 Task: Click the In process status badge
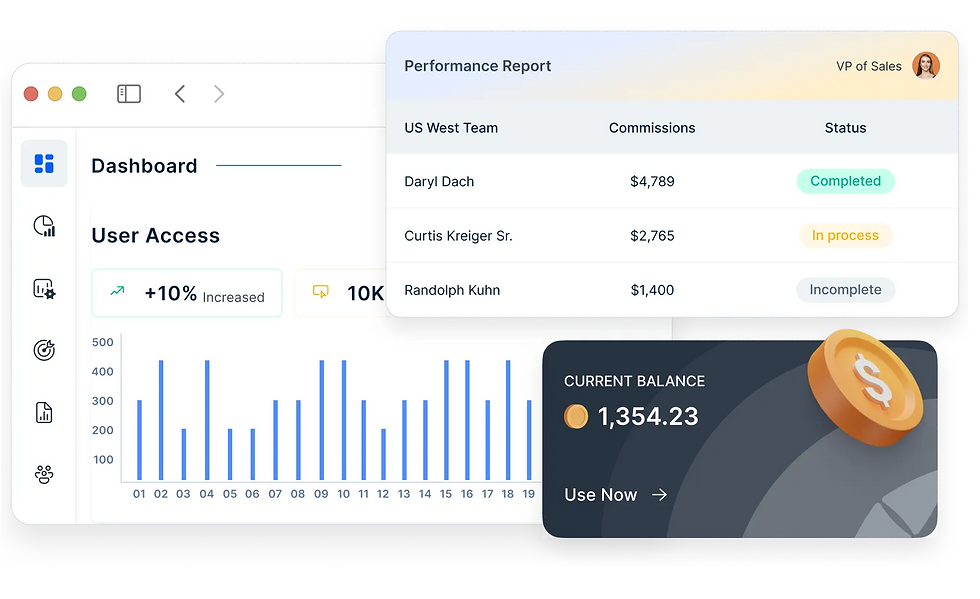[x=845, y=235]
